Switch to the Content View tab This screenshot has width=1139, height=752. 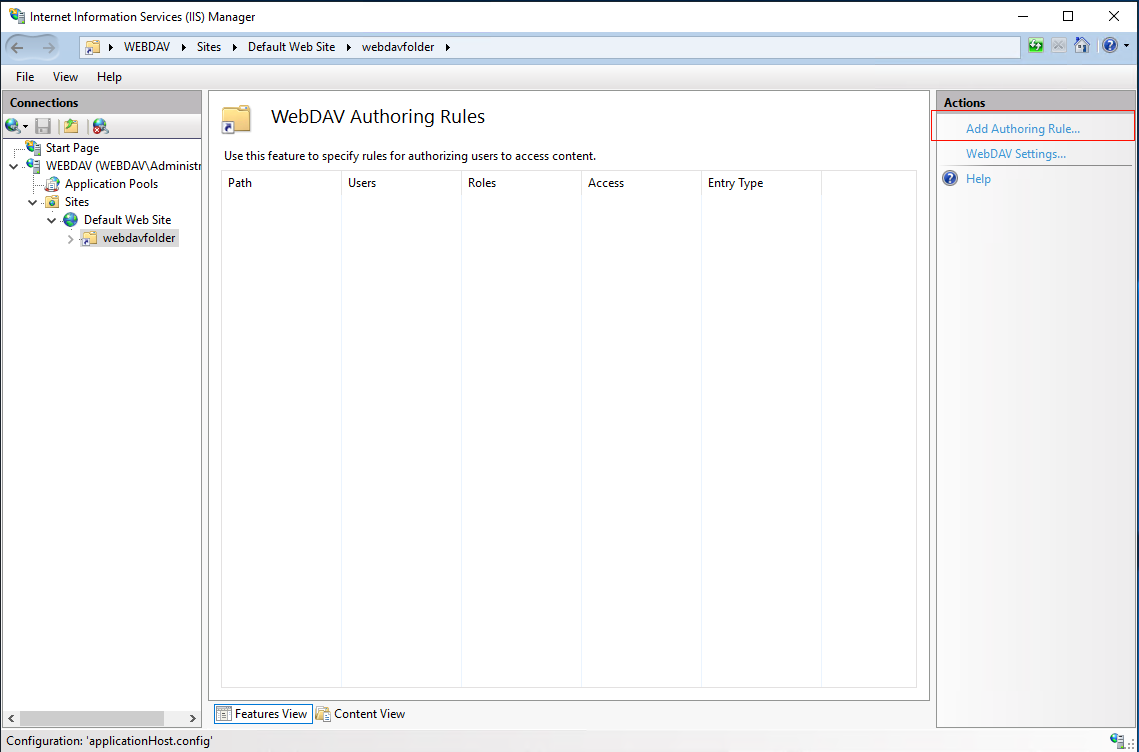pos(361,714)
